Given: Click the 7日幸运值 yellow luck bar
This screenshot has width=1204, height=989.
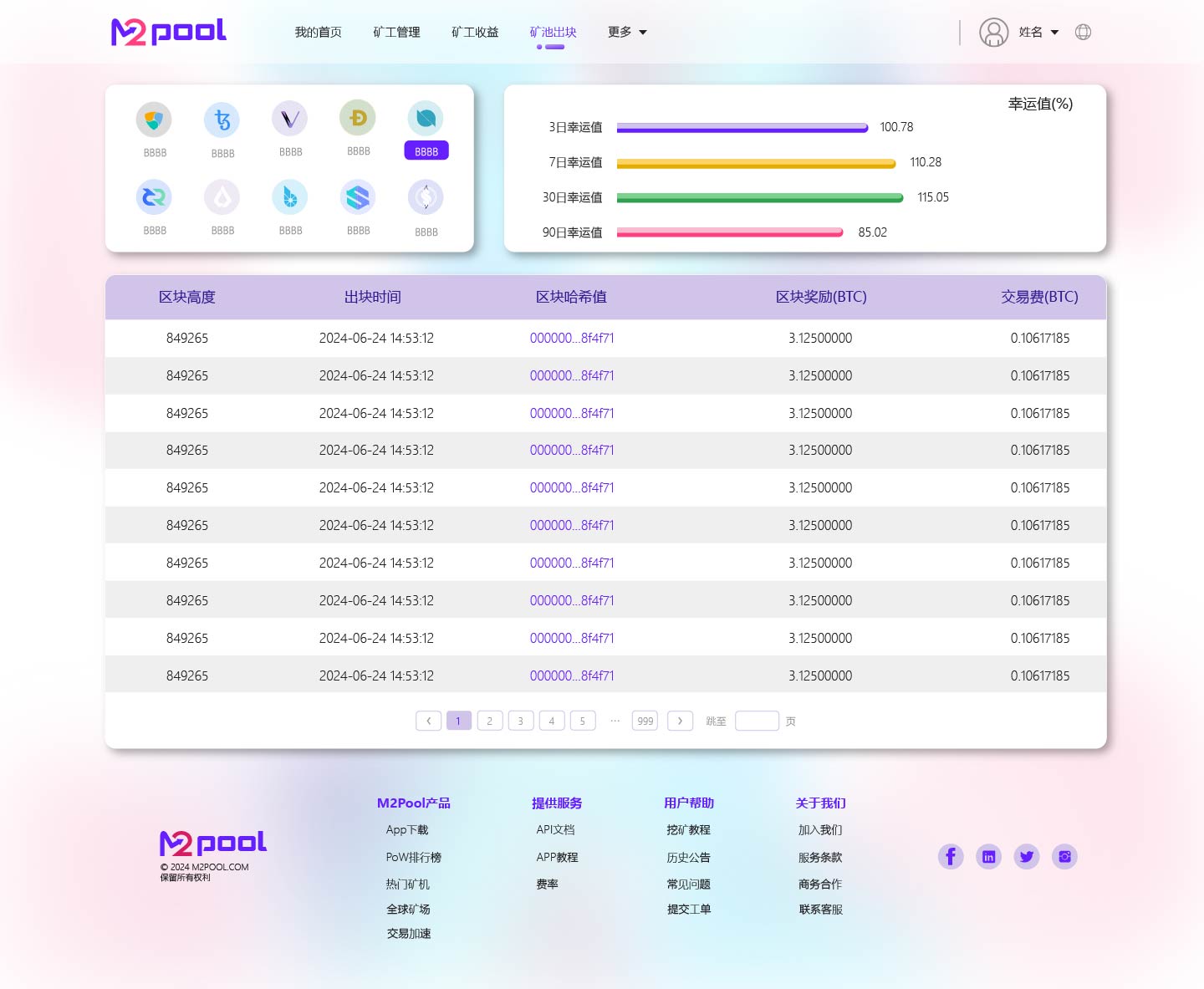Looking at the screenshot, I should pyautogui.click(x=756, y=164).
